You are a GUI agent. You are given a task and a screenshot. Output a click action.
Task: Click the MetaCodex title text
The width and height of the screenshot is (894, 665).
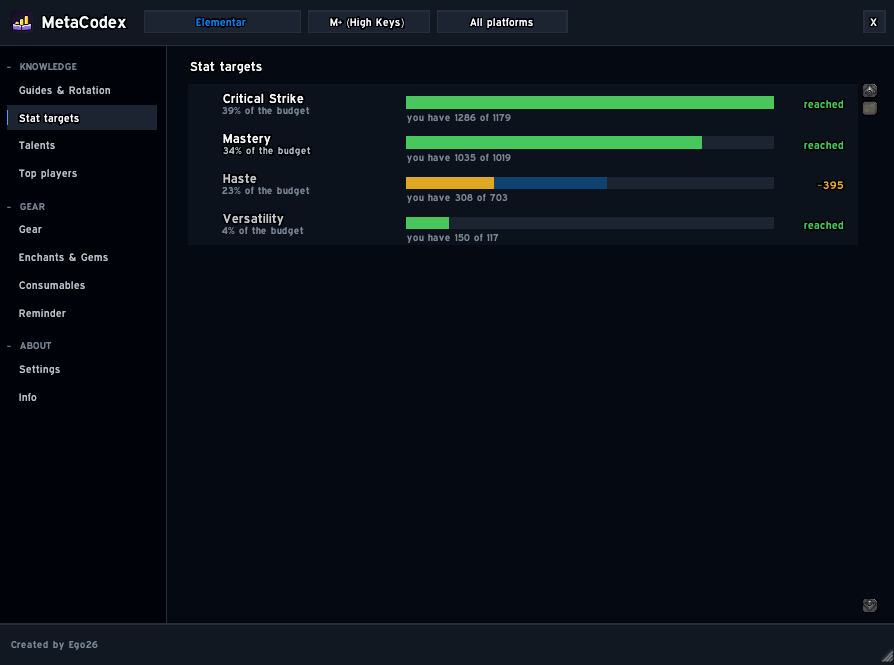(x=84, y=22)
